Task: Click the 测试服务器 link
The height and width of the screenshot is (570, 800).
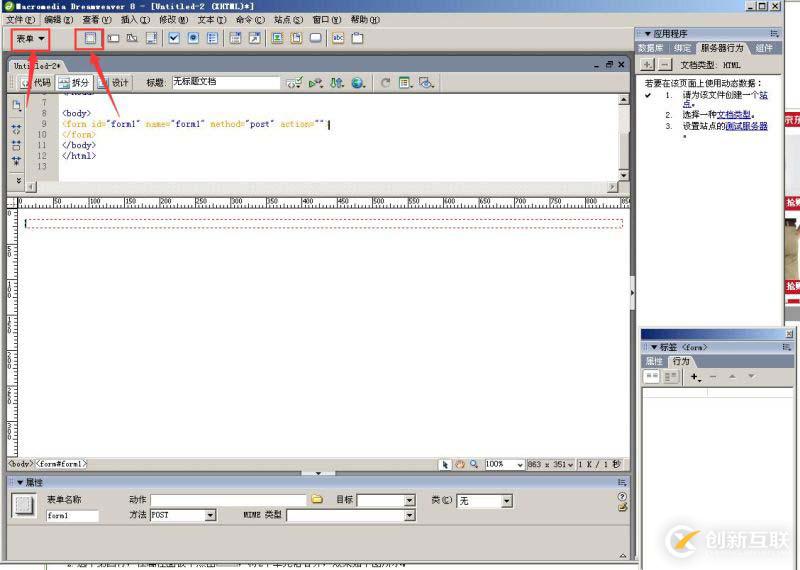Action: (746, 126)
